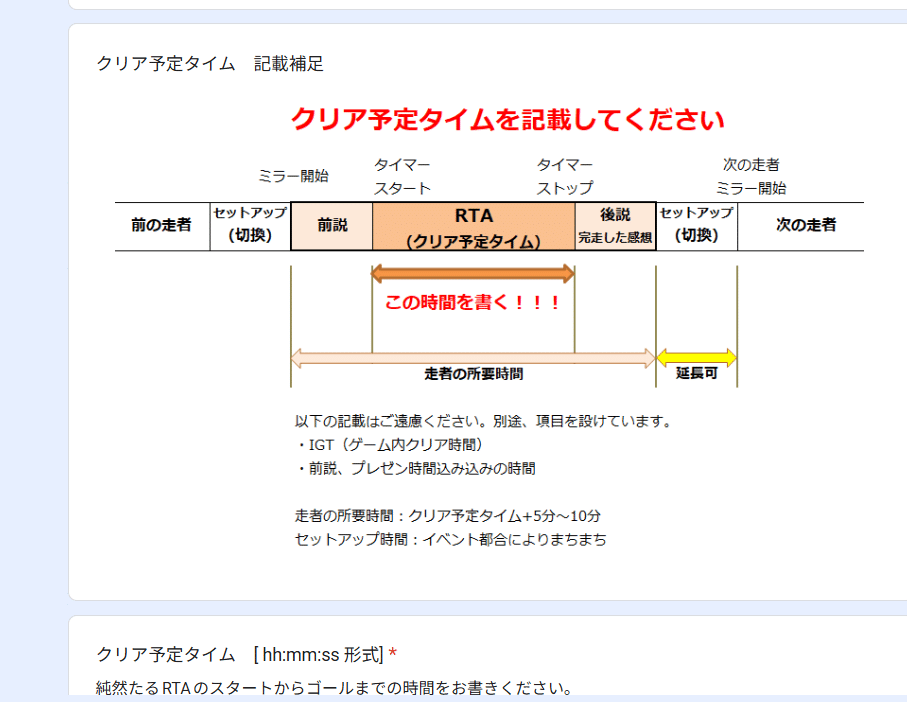Click the orange この時間を書く arrow

pos(473,271)
